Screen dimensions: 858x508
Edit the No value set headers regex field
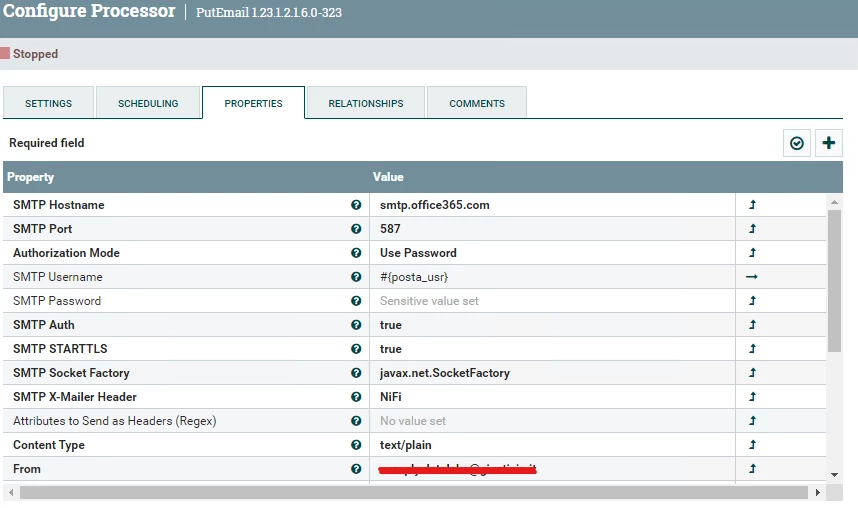pos(552,421)
